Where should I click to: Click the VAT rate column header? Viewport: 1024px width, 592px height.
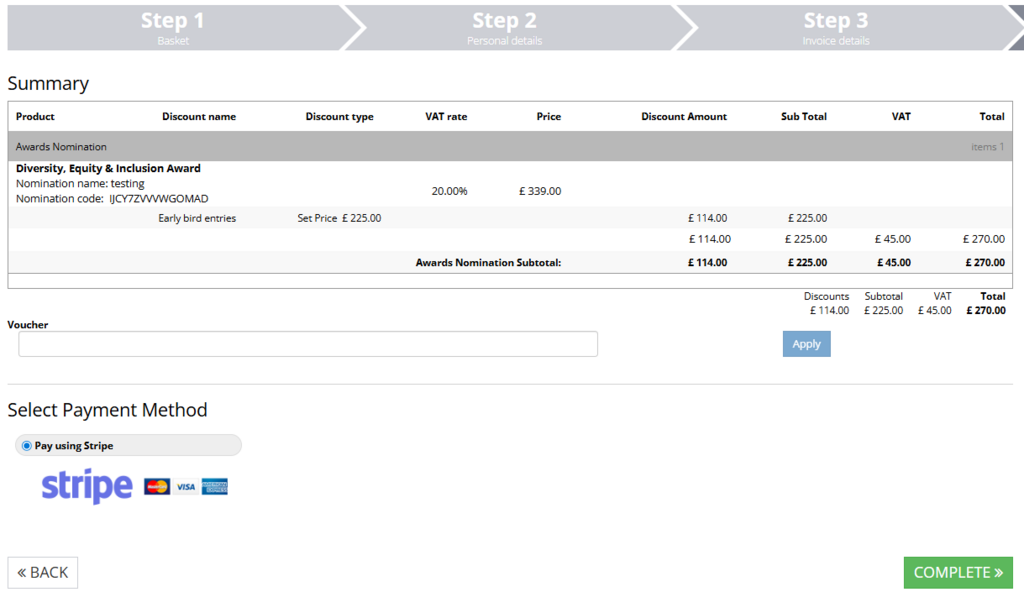446,117
